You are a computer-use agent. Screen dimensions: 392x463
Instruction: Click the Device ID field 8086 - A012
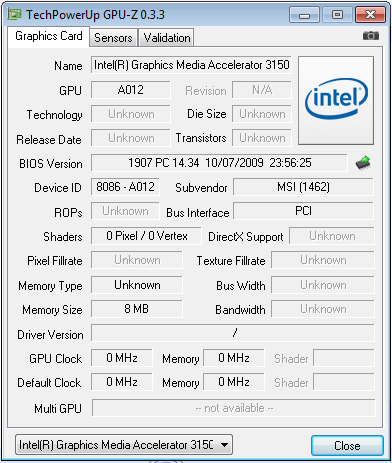pyautogui.click(x=125, y=187)
